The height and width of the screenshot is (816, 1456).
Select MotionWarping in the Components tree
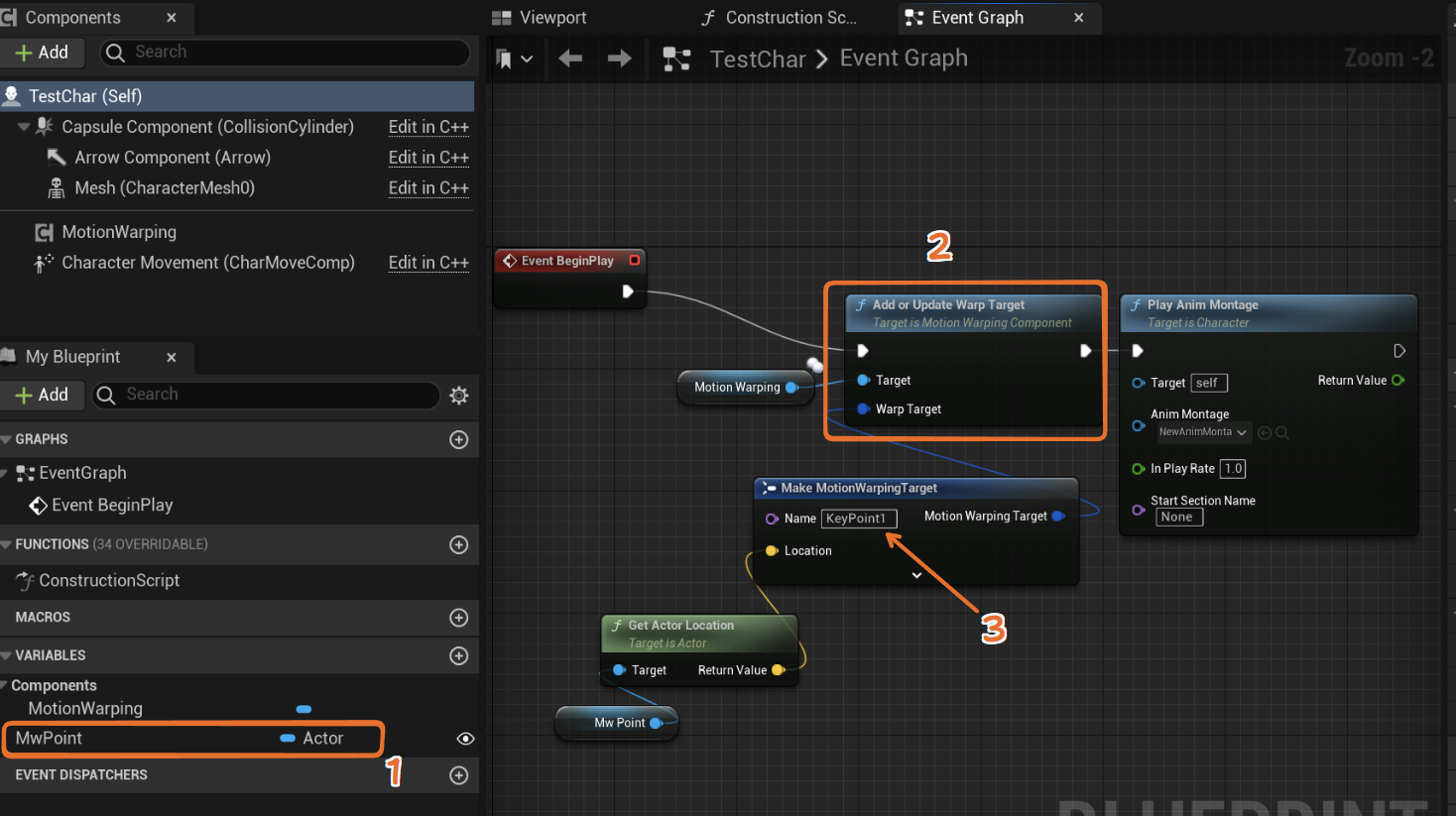click(119, 232)
